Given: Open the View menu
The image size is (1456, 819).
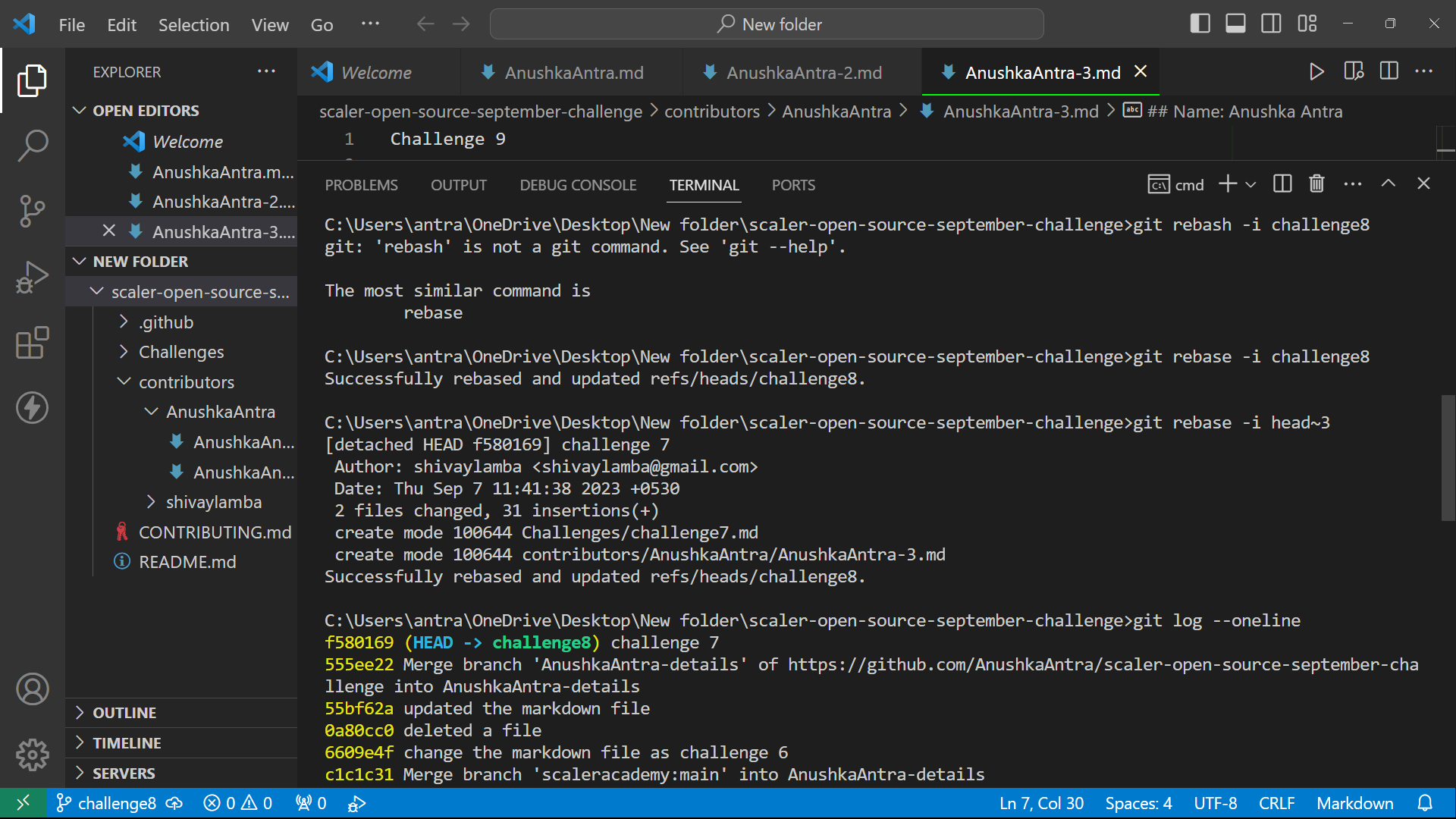Looking at the screenshot, I should pyautogui.click(x=270, y=24).
